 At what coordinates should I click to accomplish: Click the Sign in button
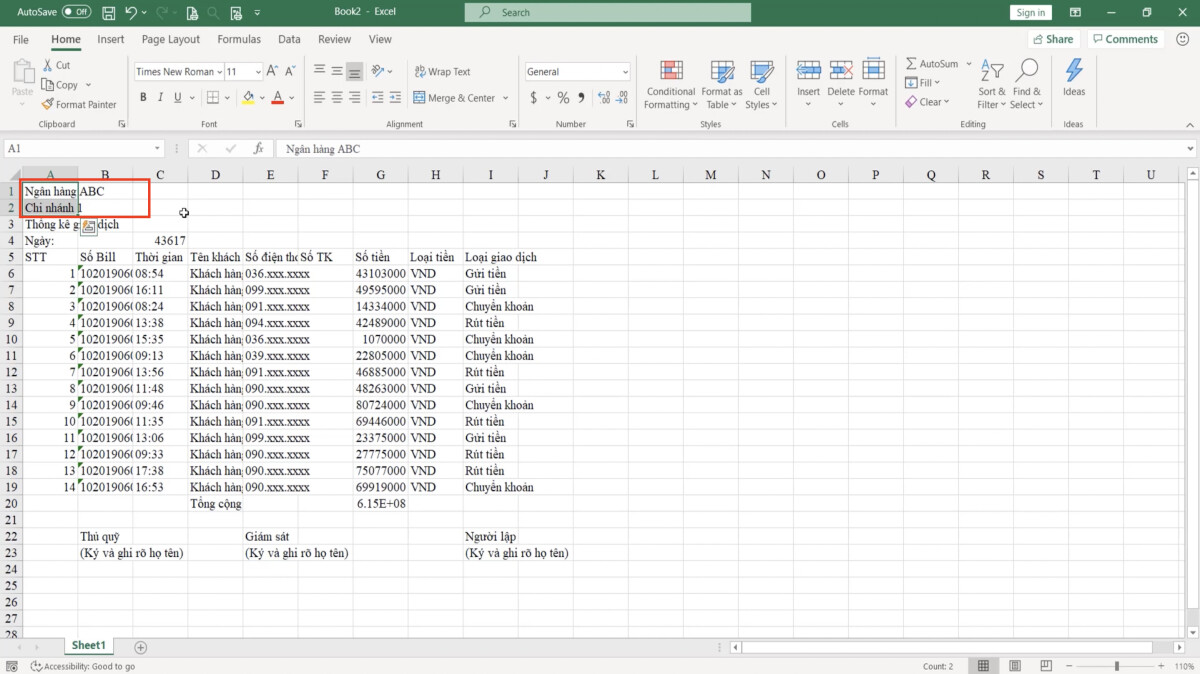[x=1030, y=12]
